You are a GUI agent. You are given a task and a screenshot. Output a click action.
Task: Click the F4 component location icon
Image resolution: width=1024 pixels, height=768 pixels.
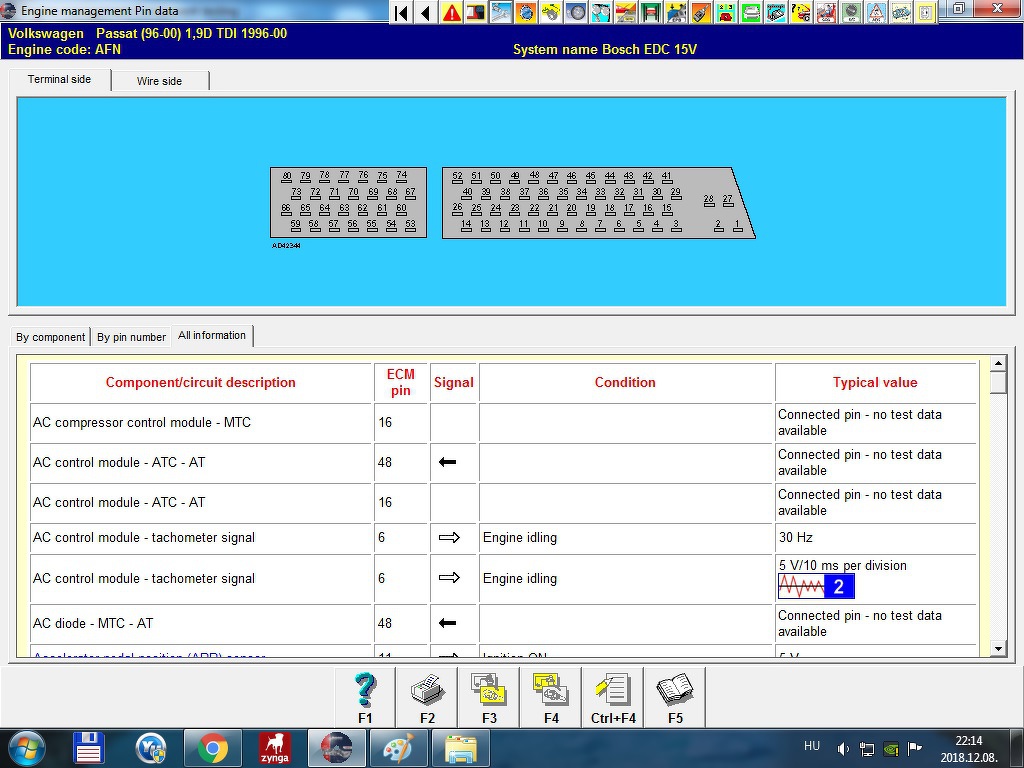(x=551, y=697)
